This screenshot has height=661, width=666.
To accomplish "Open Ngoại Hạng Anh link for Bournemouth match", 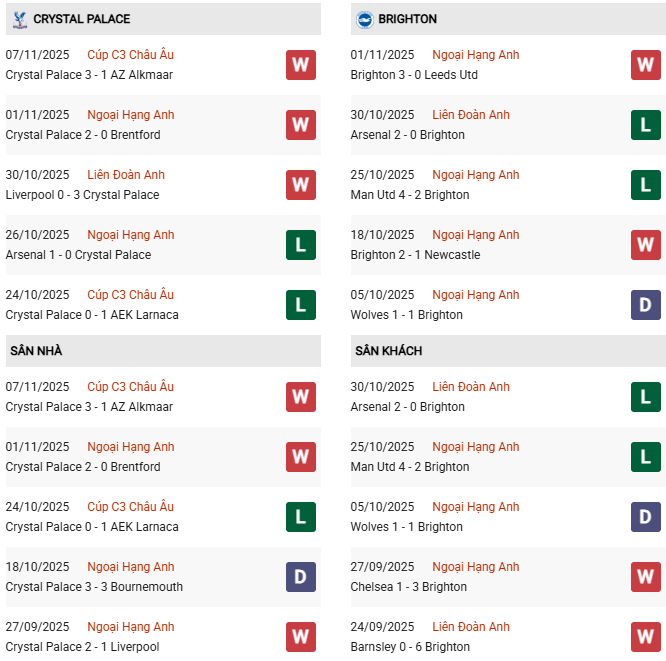I will click(130, 567).
